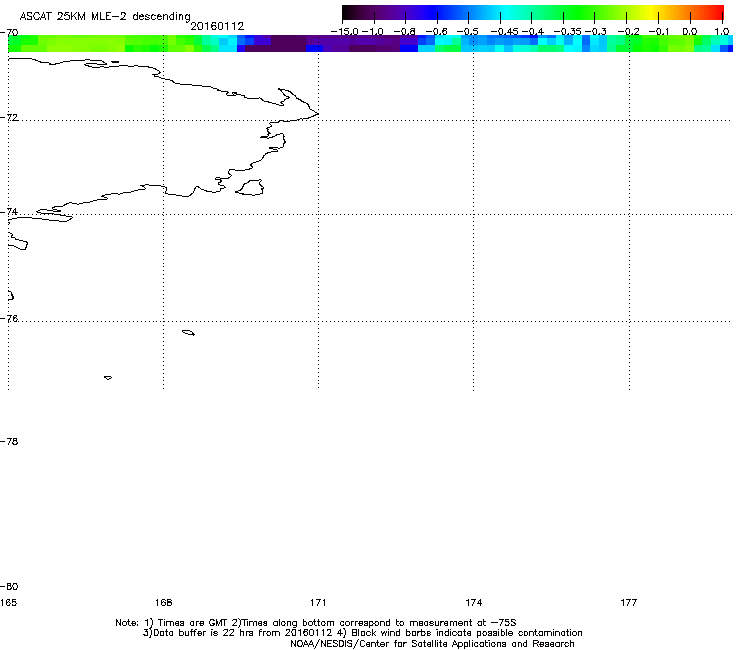Click the 0.0 color scale label

(690, 32)
